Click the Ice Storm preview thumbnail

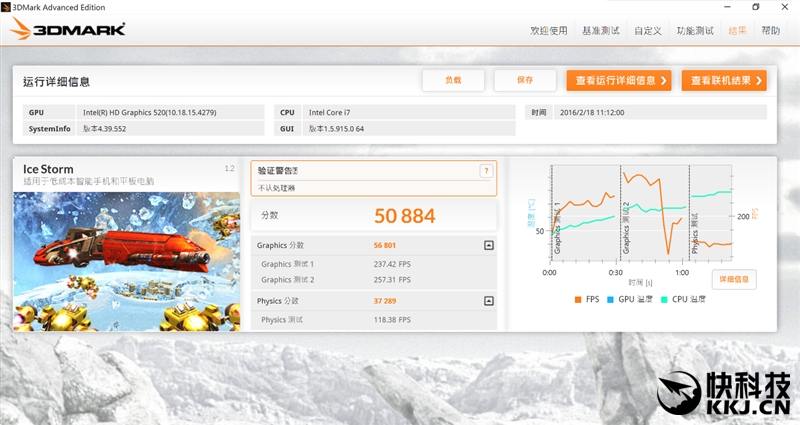pyautogui.click(x=127, y=261)
